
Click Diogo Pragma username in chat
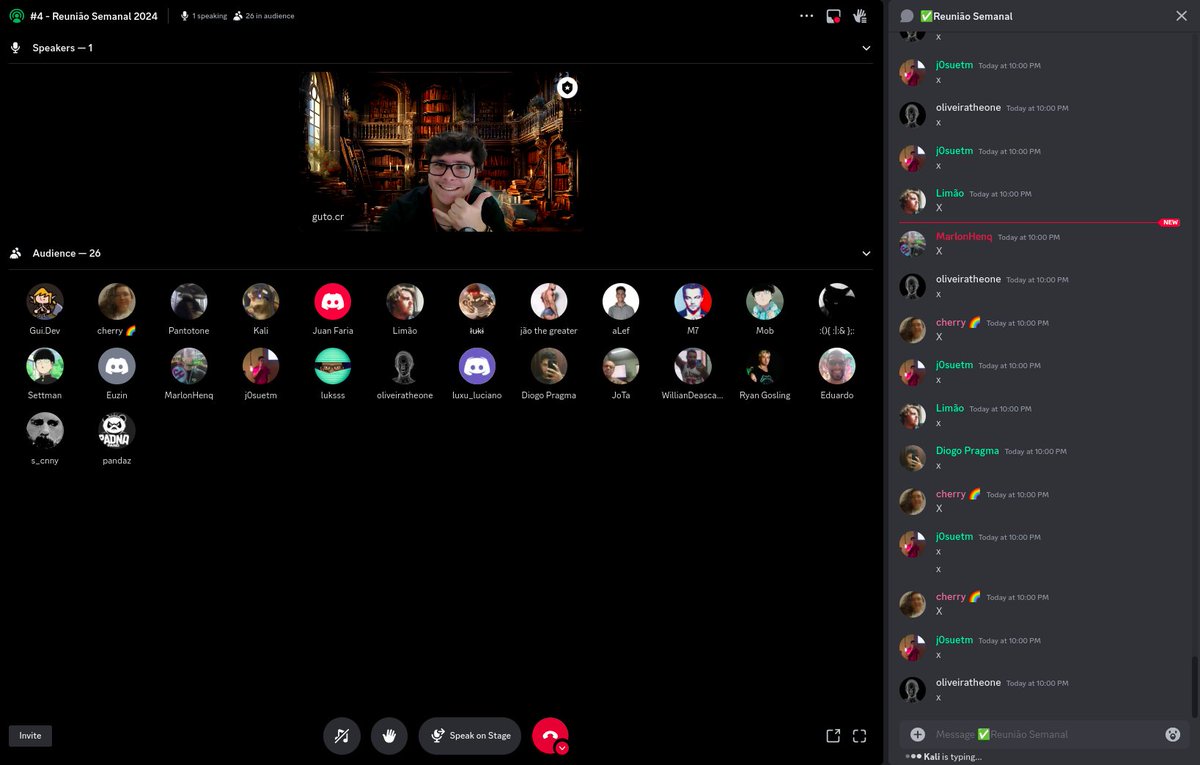click(x=967, y=451)
